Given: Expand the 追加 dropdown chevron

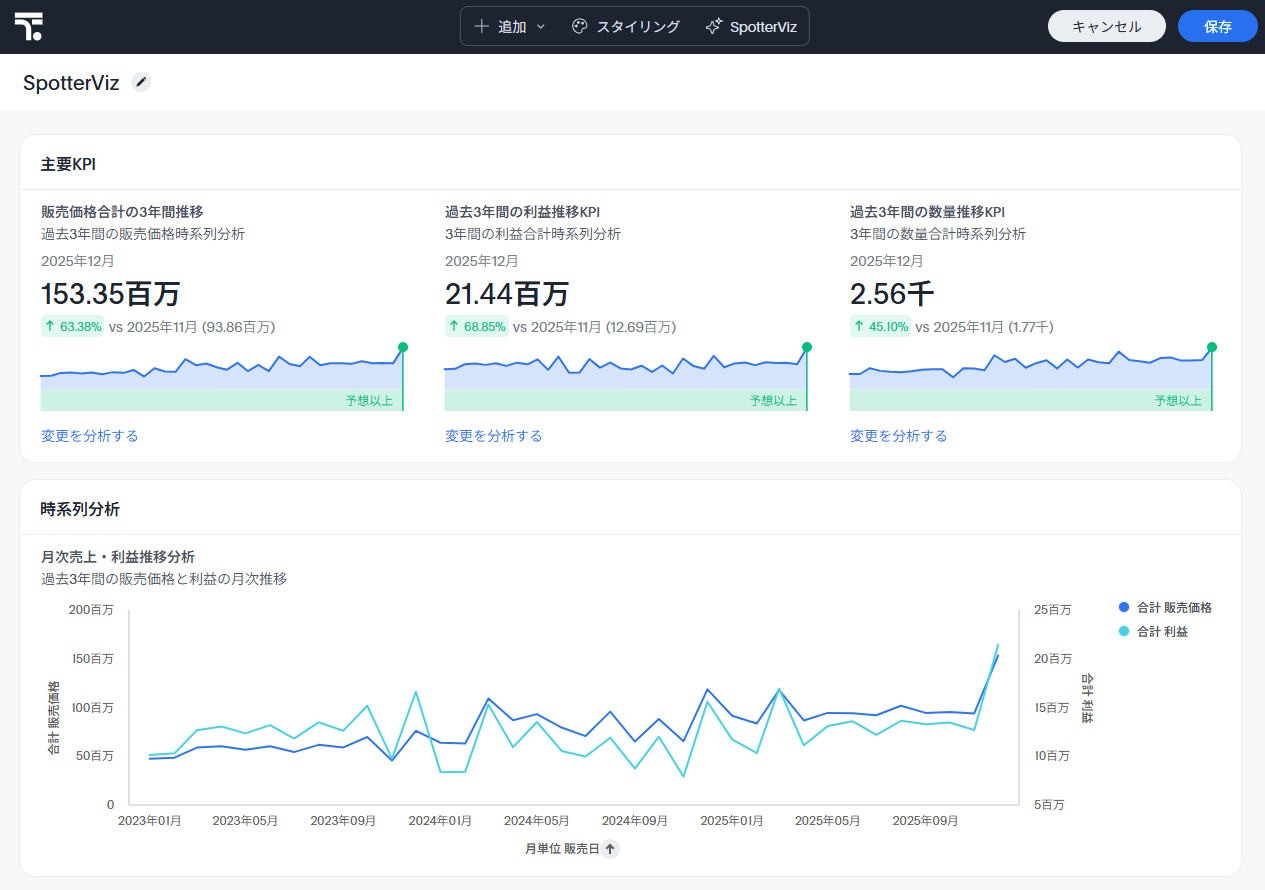Looking at the screenshot, I should 541,27.
